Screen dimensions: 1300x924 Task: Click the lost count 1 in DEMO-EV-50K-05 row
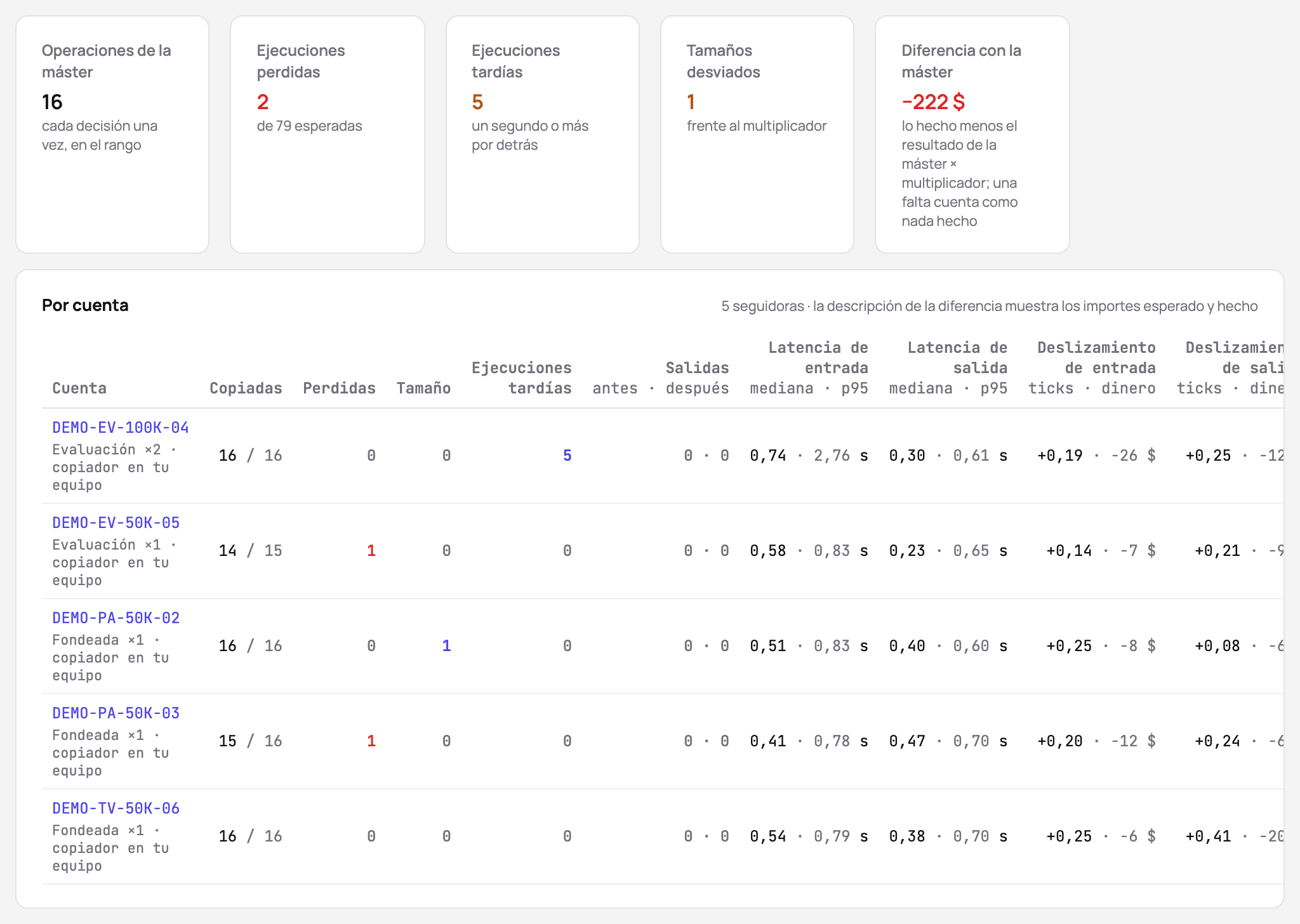coord(371,551)
